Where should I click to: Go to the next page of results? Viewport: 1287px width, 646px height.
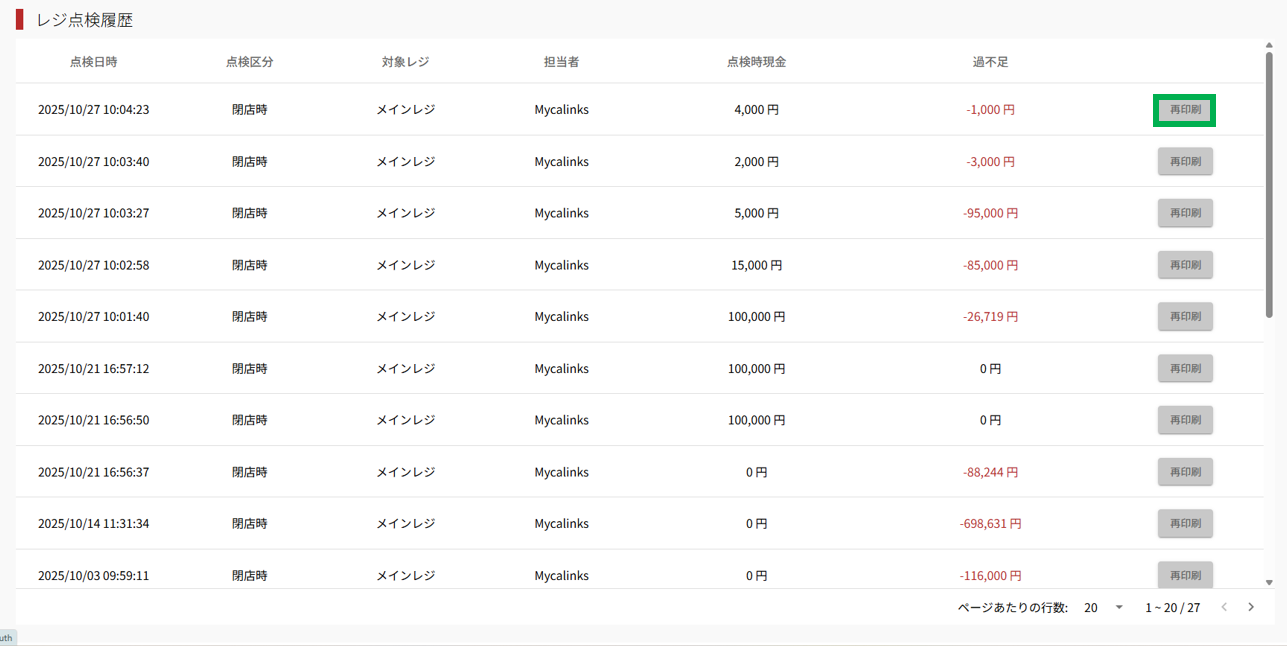[1250, 607]
